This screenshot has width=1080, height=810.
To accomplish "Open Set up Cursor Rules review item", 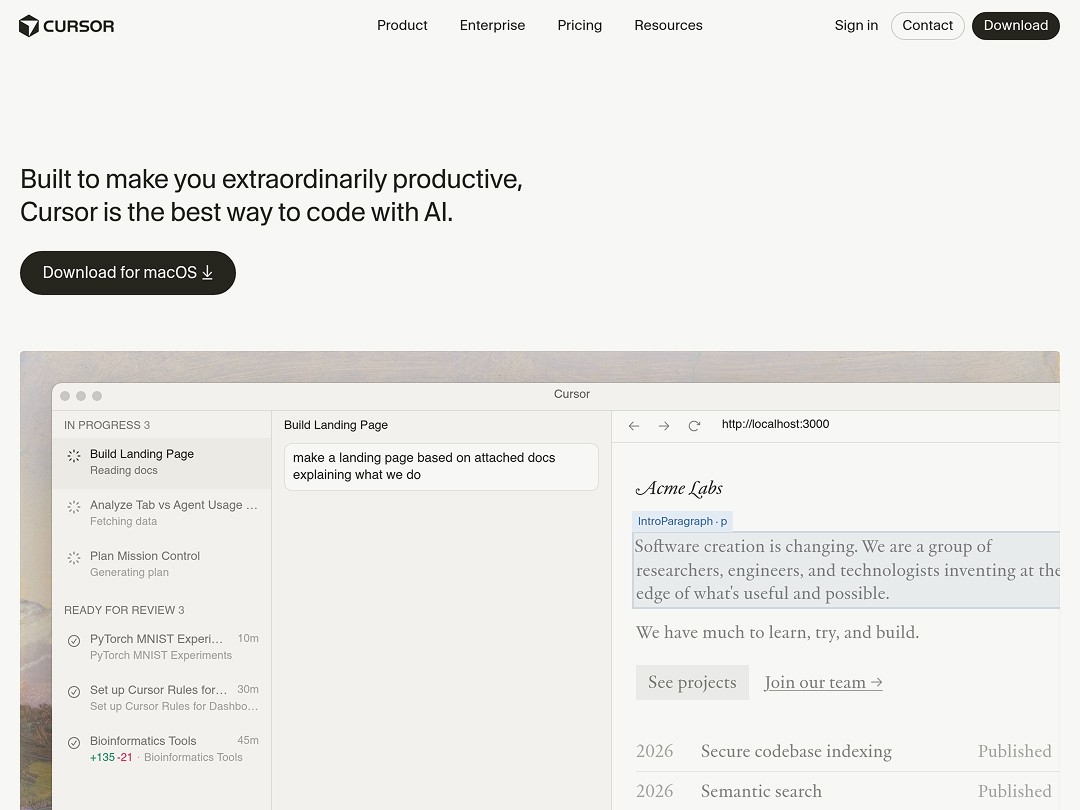I will coord(162,698).
